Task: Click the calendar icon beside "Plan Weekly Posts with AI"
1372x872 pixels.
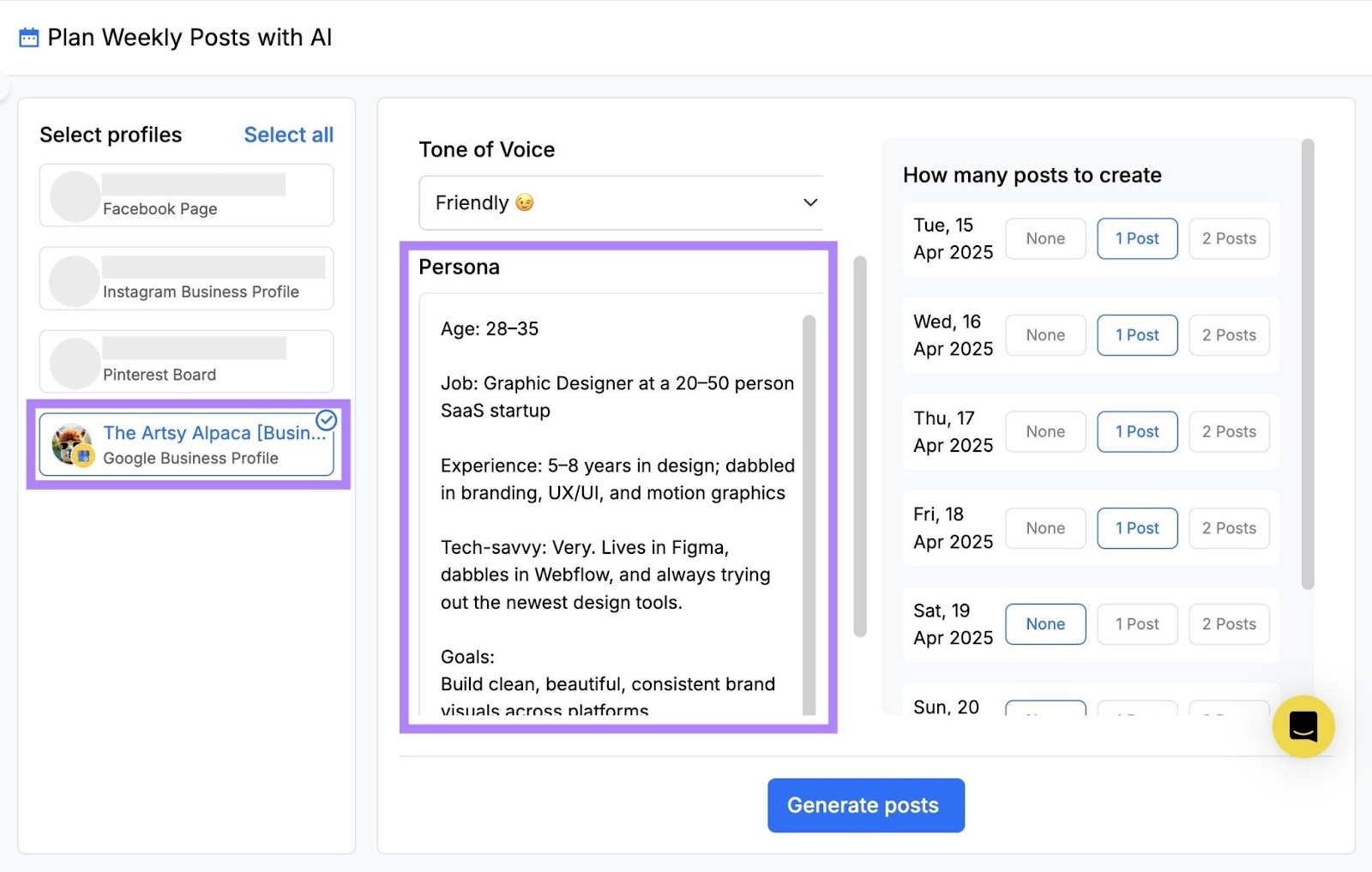Action: (29, 37)
